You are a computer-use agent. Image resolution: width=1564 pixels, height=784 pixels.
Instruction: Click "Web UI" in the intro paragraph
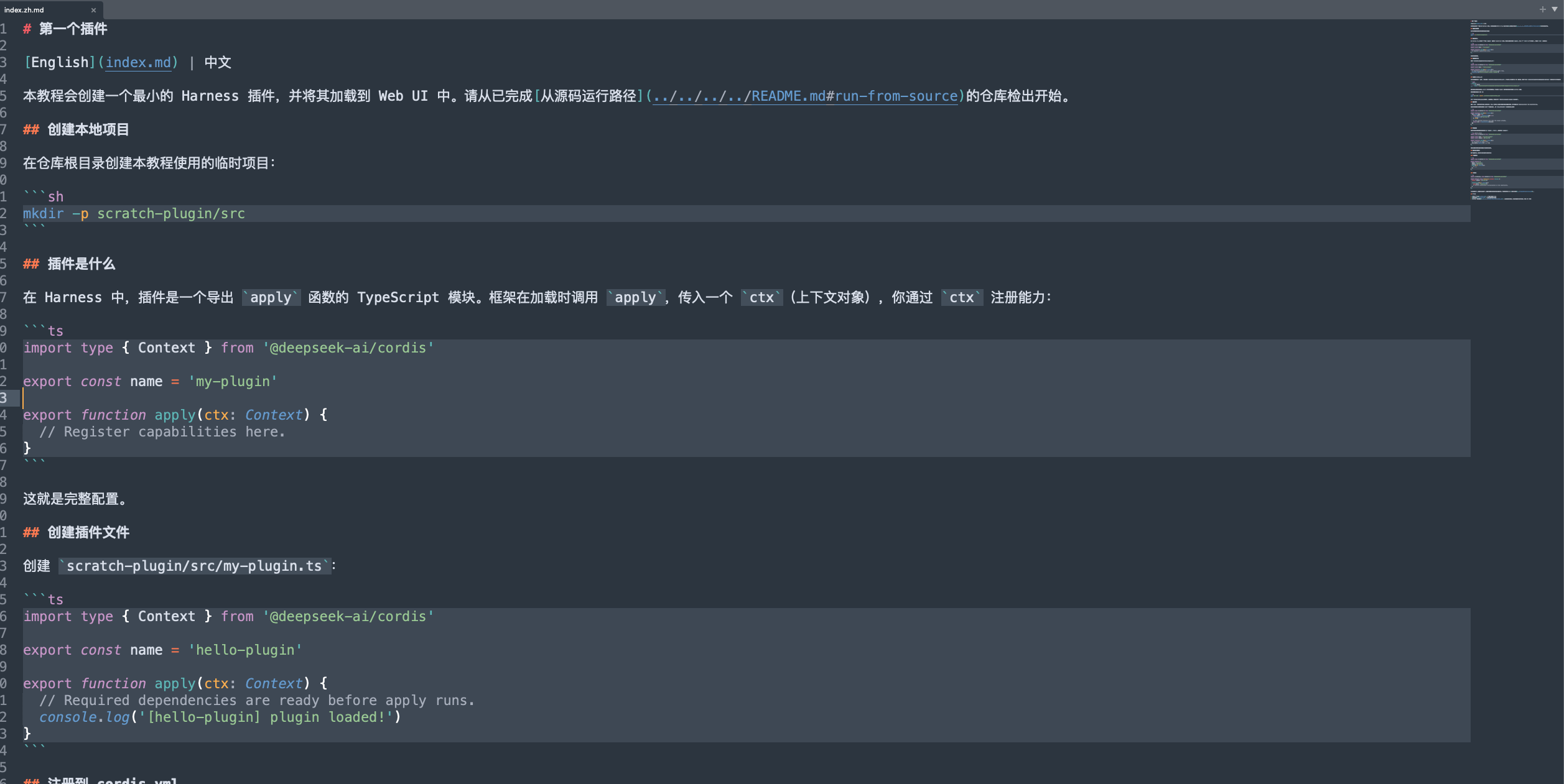403,96
